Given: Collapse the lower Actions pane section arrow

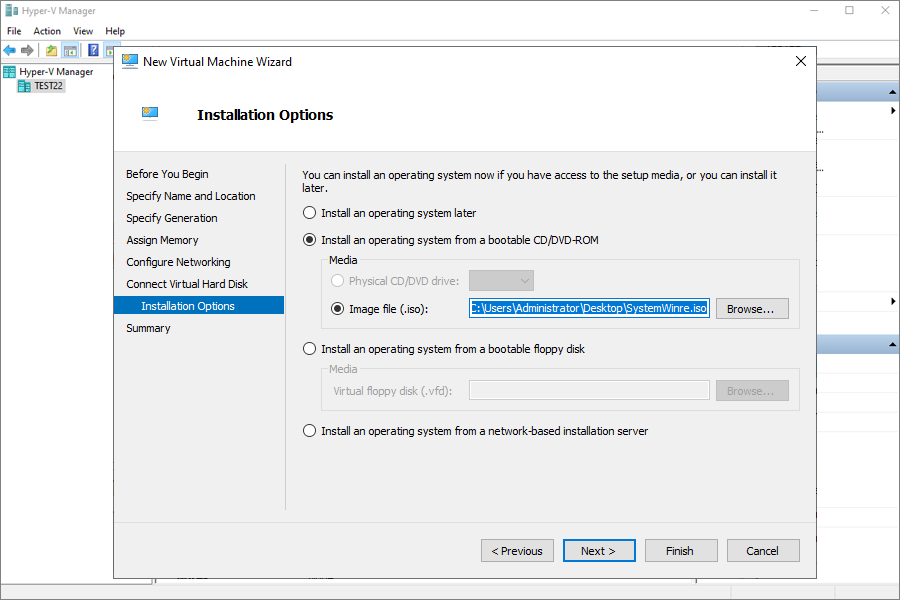Looking at the screenshot, I should tap(893, 344).
